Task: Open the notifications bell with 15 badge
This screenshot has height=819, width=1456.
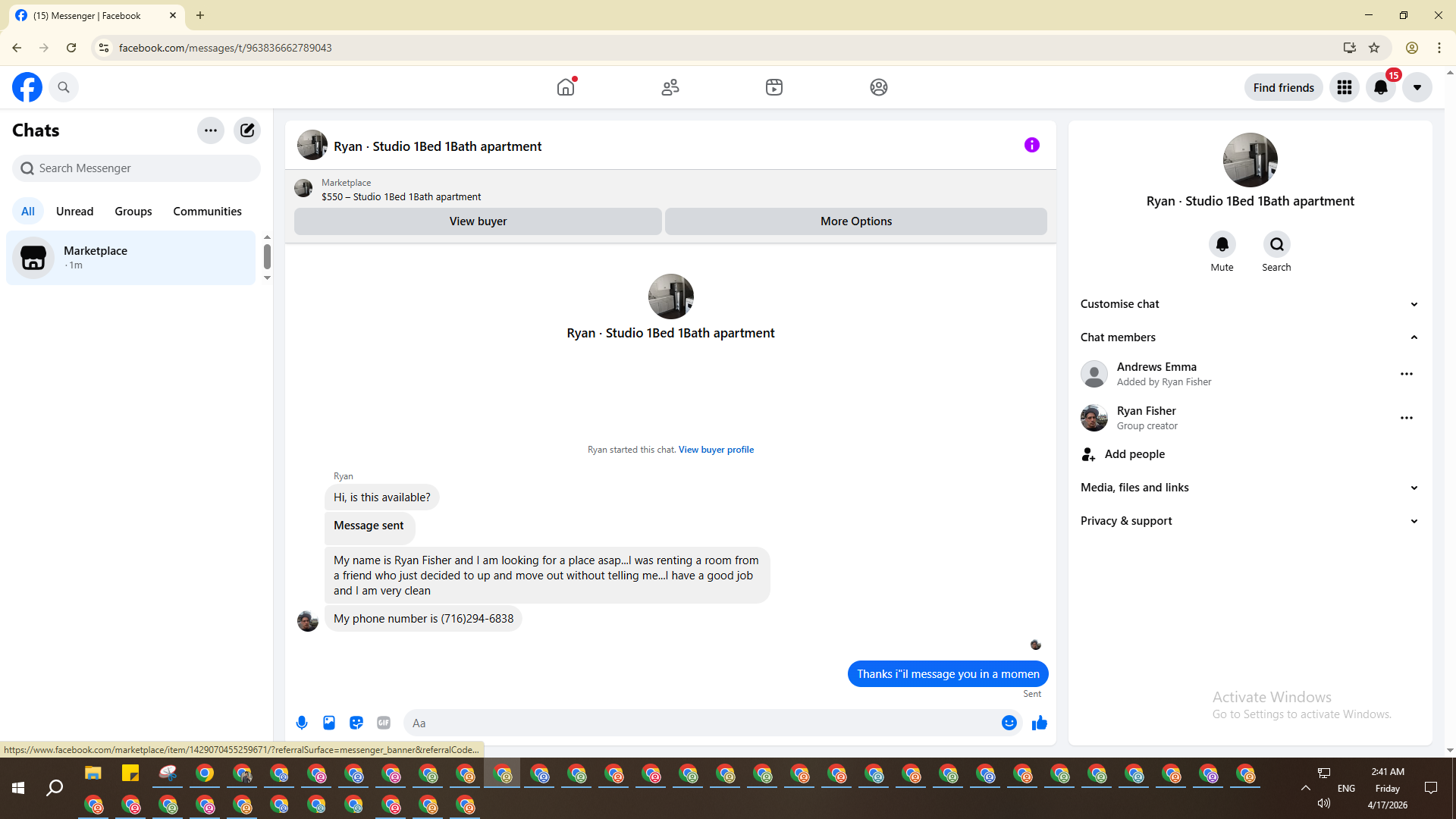Action: [x=1381, y=87]
